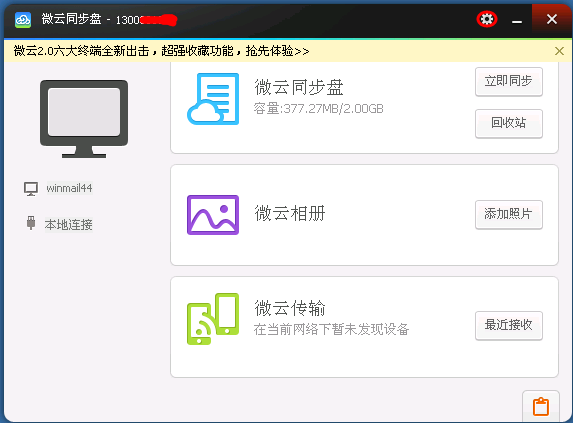Click the small monitor icon beside winmail44
Image resolution: width=573 pixels, height=423 pixels.
[x=31, y=189]
